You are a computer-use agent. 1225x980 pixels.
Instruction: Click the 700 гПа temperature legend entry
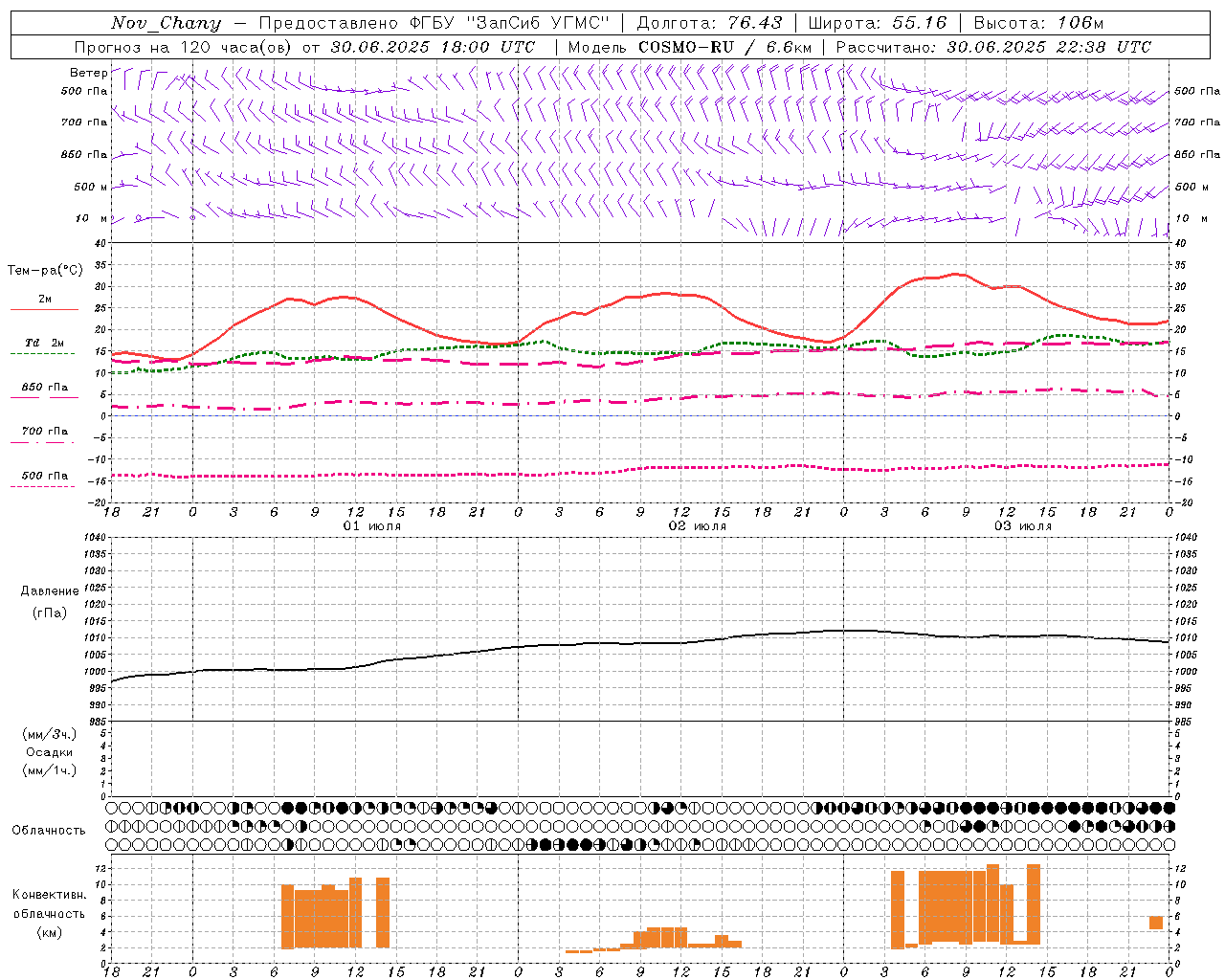[x=45, y=432]
